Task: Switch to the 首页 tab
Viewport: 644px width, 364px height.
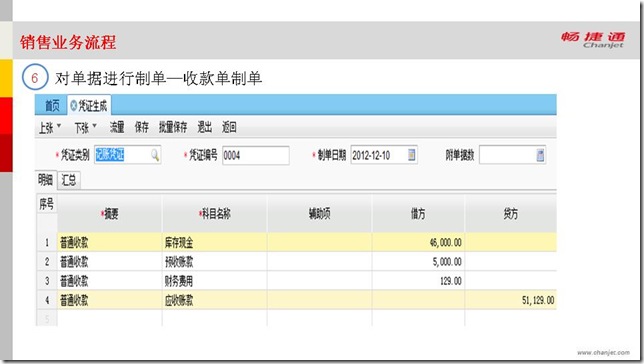Action: point(52,106)
